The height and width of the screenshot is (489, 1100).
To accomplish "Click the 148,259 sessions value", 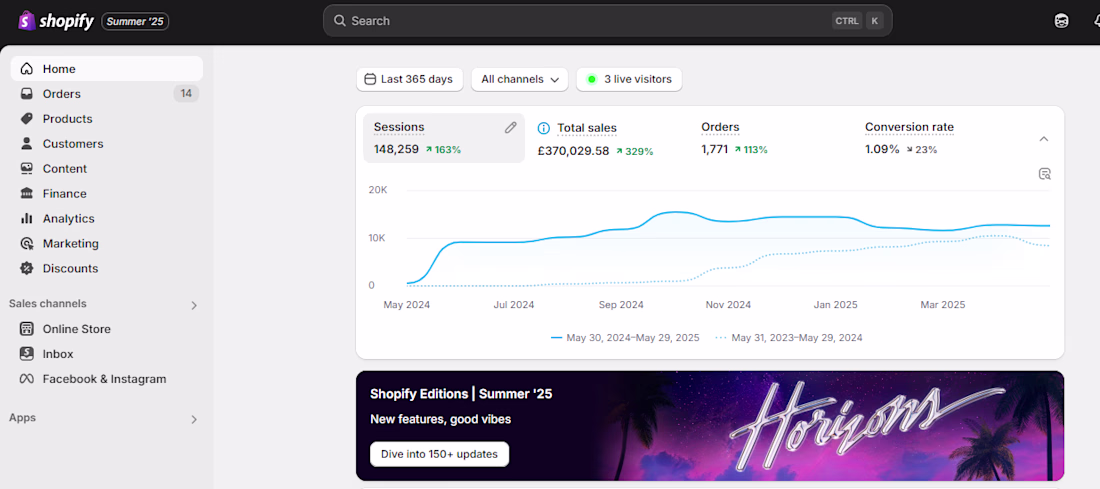I will 396,149.
